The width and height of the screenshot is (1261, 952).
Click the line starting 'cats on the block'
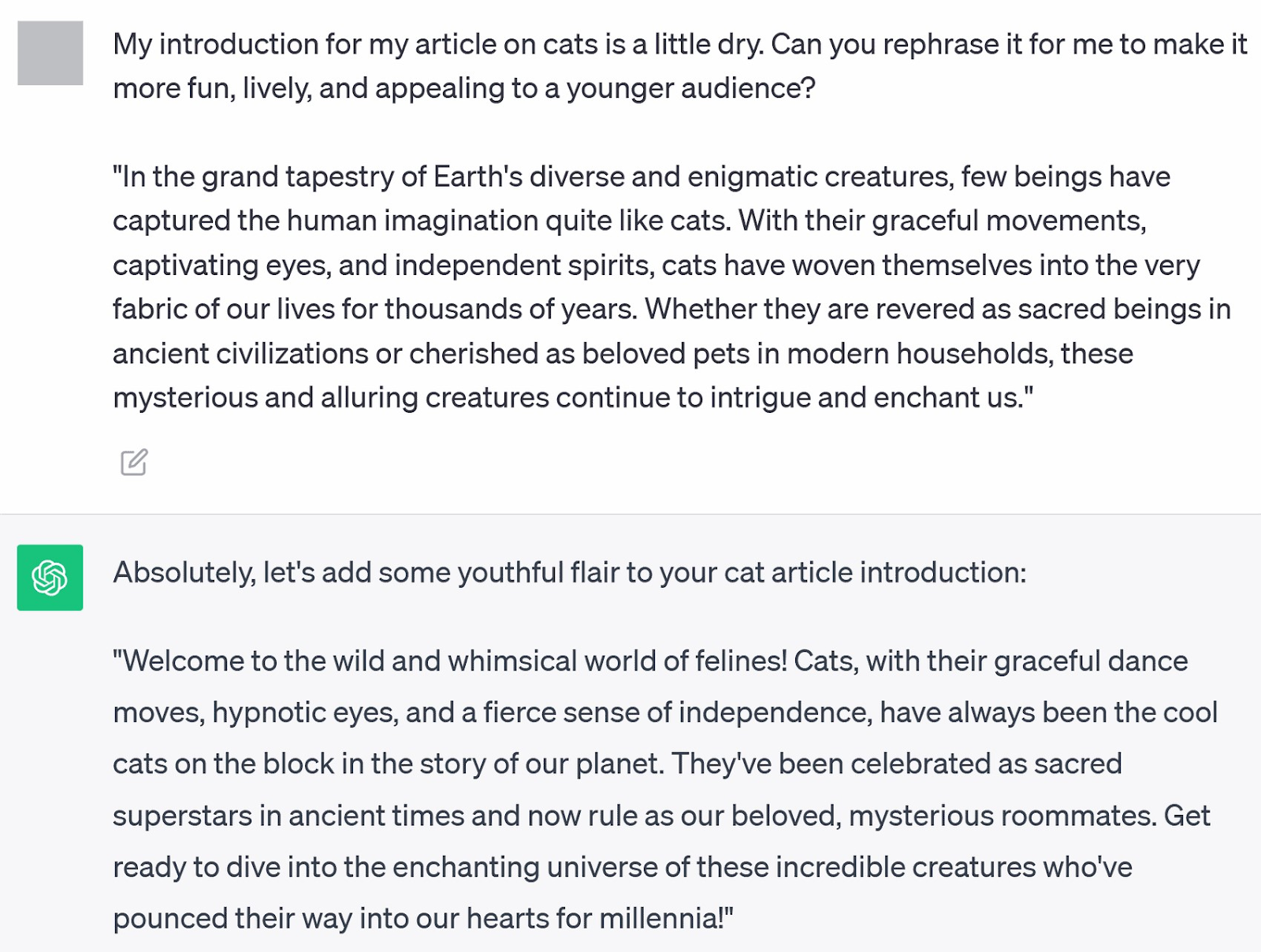(617, 764)
